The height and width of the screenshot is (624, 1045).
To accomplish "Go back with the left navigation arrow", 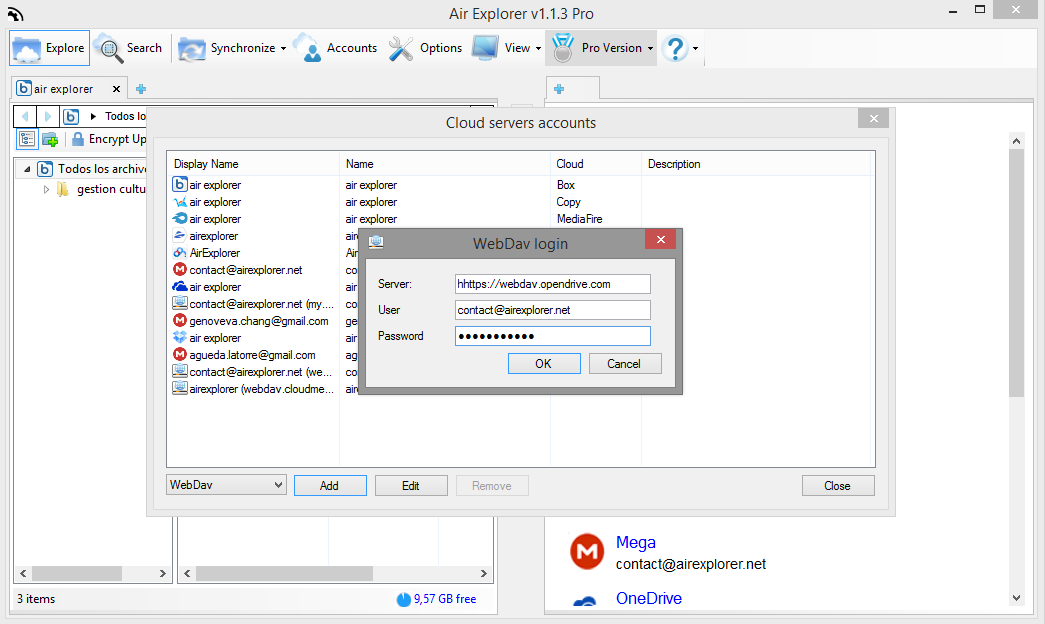I will point(25,116).
